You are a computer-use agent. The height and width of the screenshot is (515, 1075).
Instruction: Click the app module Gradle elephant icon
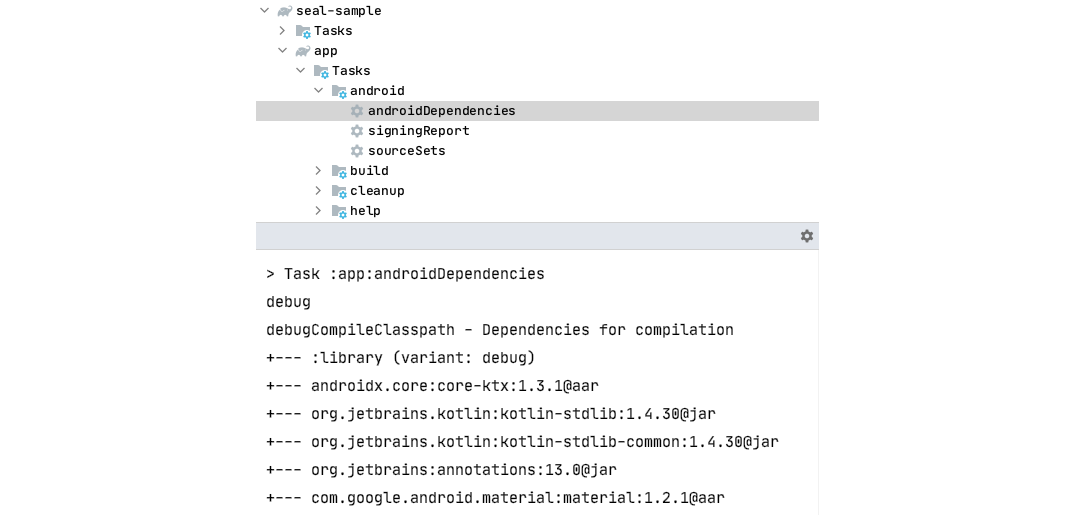point(302,51)
